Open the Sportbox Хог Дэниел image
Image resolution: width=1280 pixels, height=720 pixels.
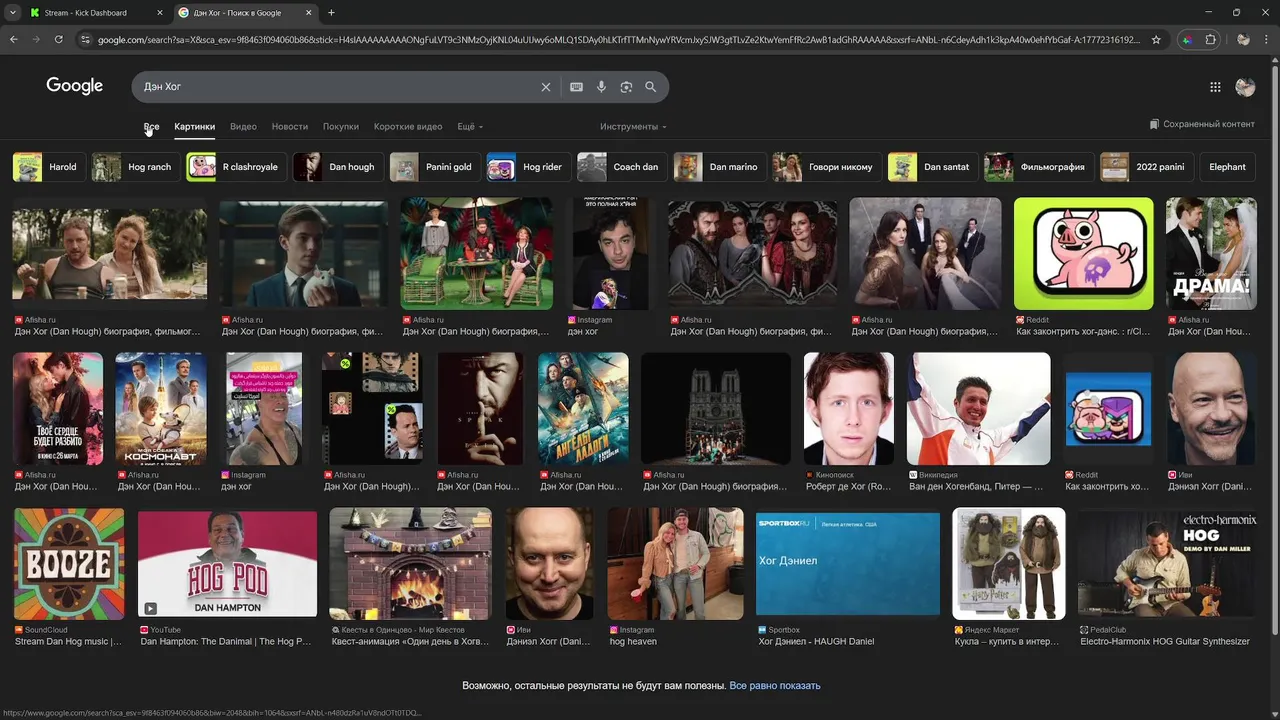tap(848, 563)
